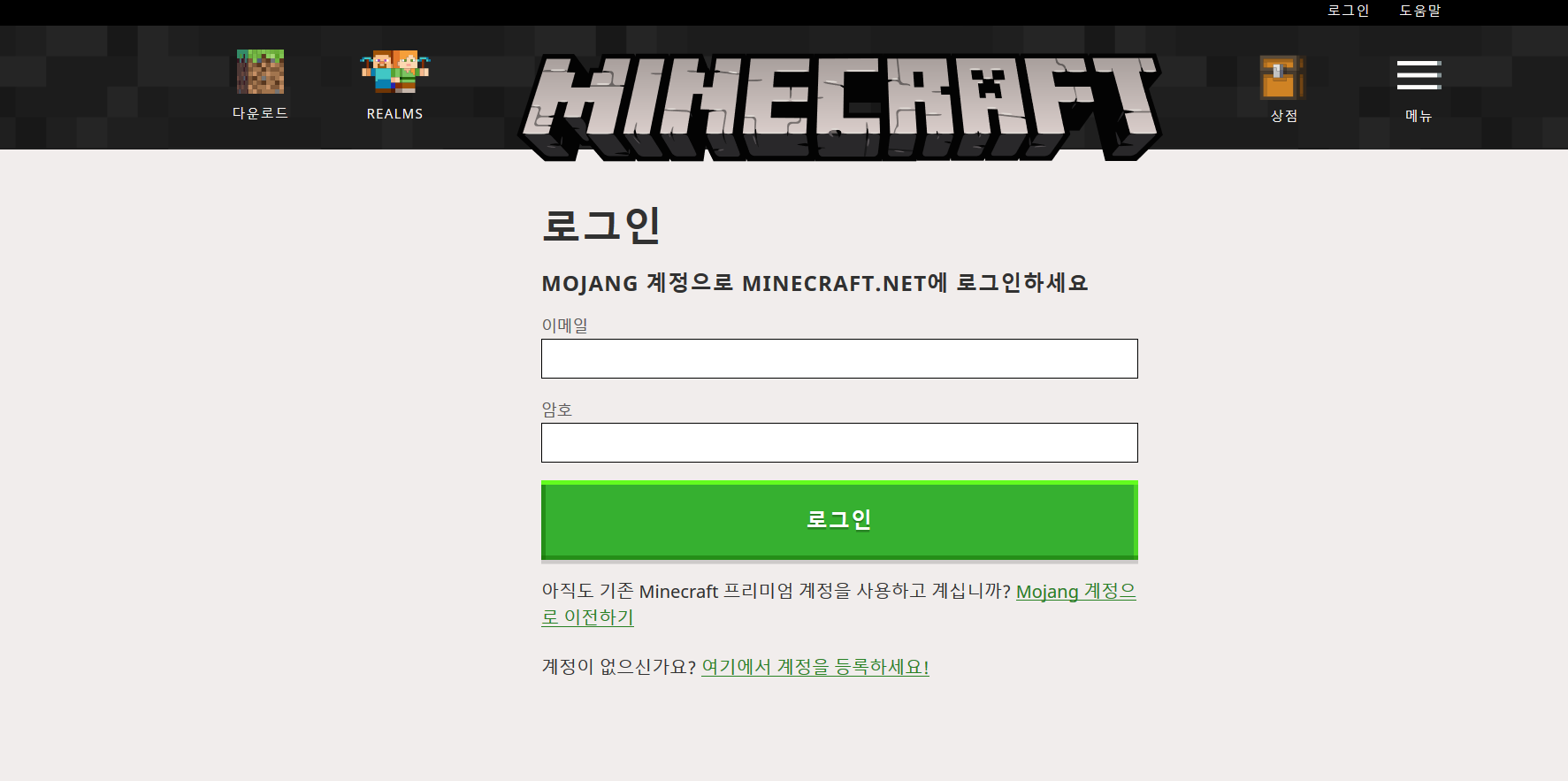The height and width of the screenshot is (781, 1568).
Task: Open the hamburger menu icon
Action: click(x=1419, y=75)
